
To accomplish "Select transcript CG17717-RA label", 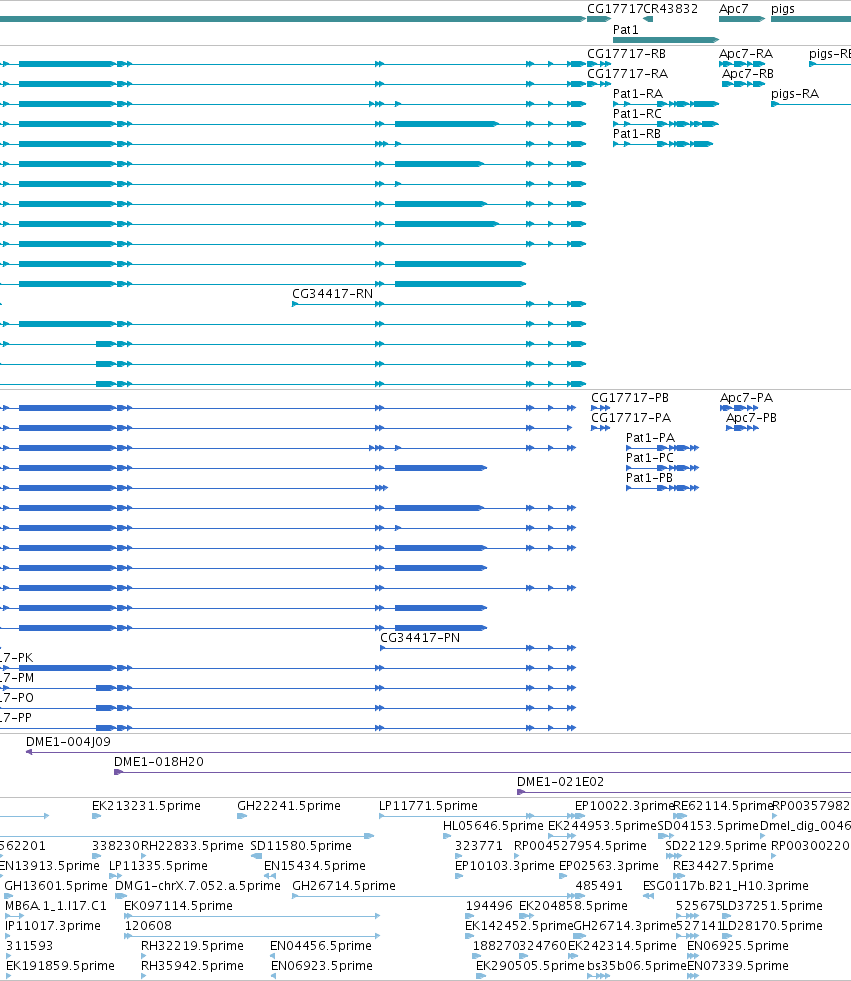I will (628, 74).
